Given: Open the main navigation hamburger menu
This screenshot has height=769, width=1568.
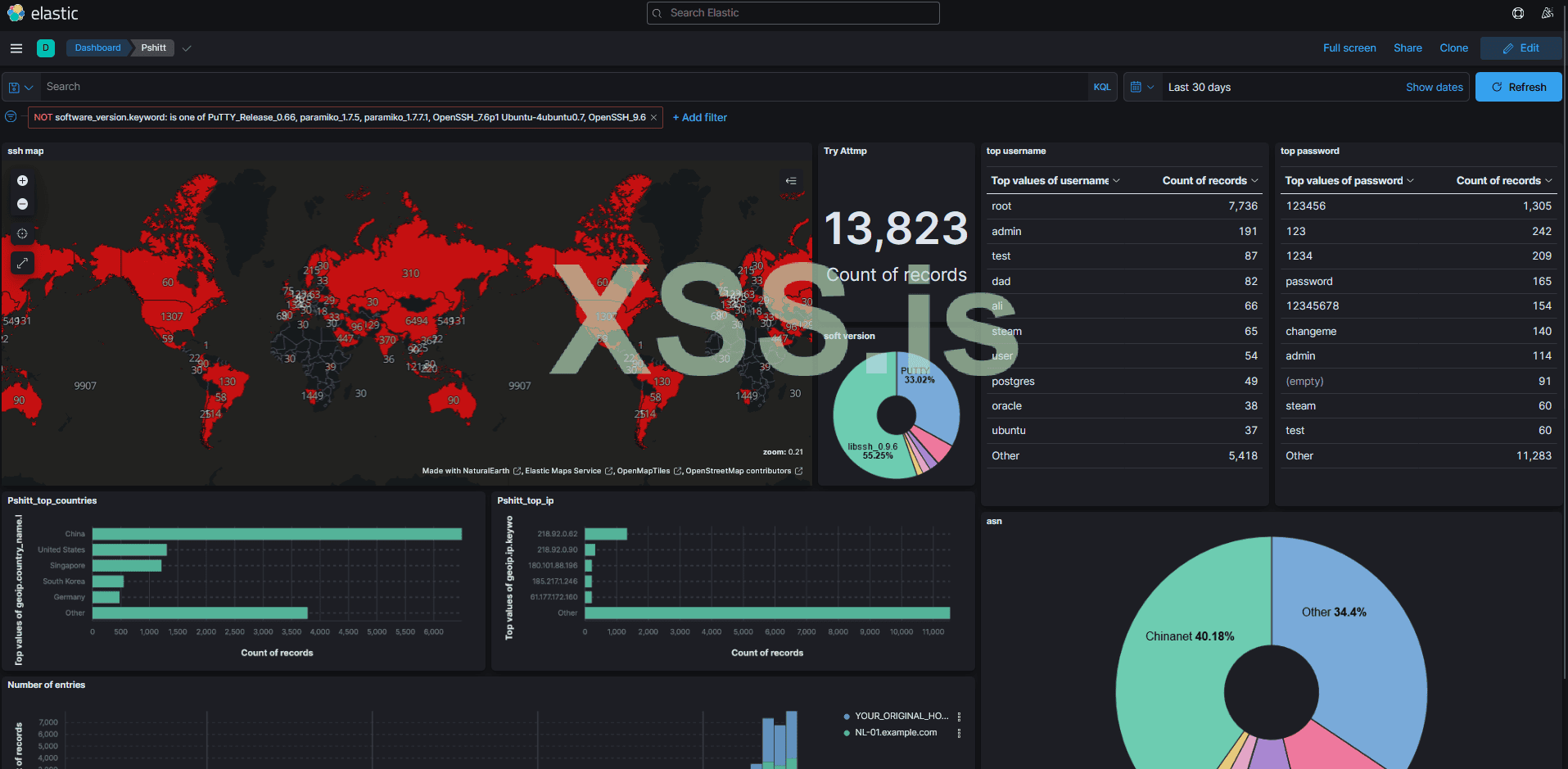Looking at the screenshot, I should coord(16,48).
